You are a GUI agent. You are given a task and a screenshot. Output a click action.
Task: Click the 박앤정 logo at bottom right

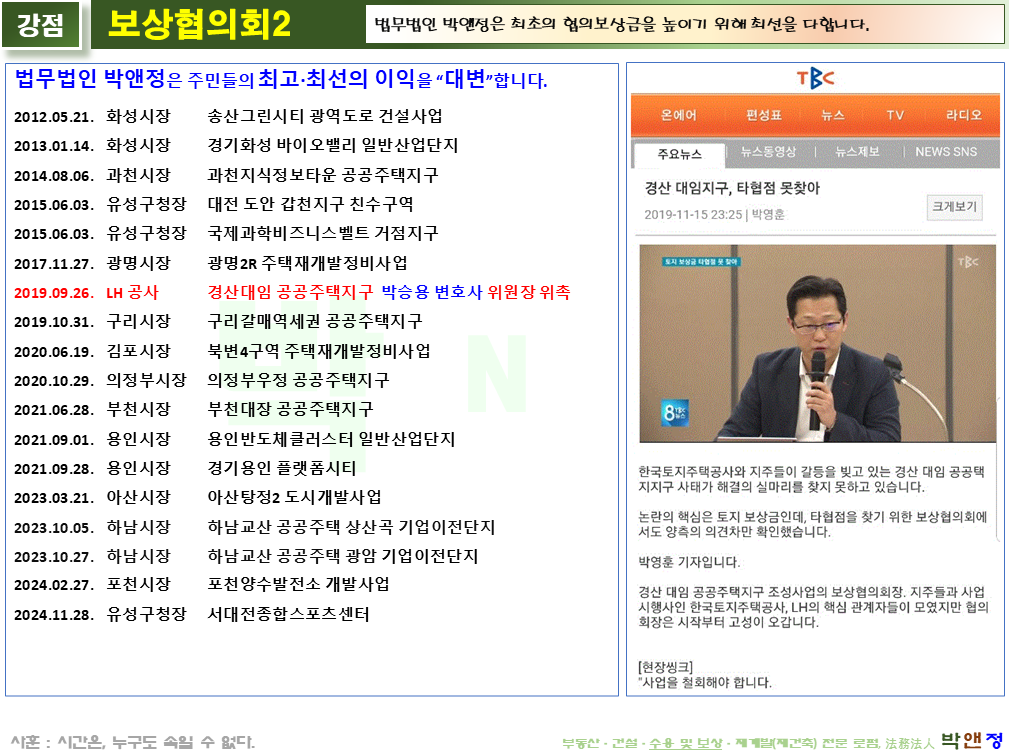(972, 741)
